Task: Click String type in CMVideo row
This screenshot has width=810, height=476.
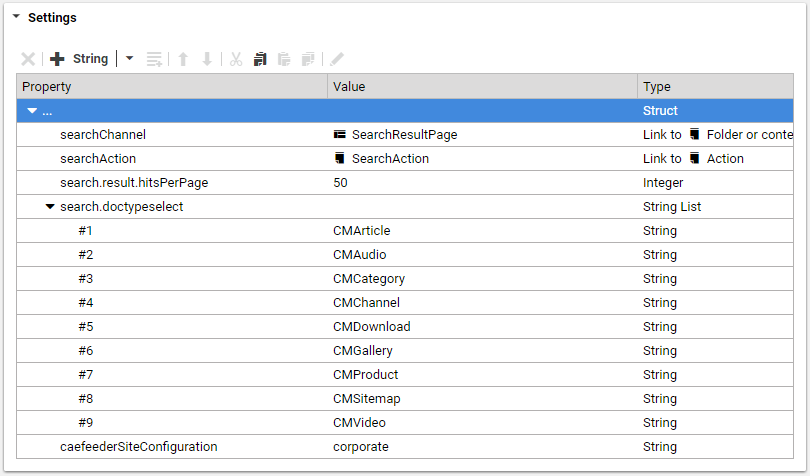Action: pos(660,423)
